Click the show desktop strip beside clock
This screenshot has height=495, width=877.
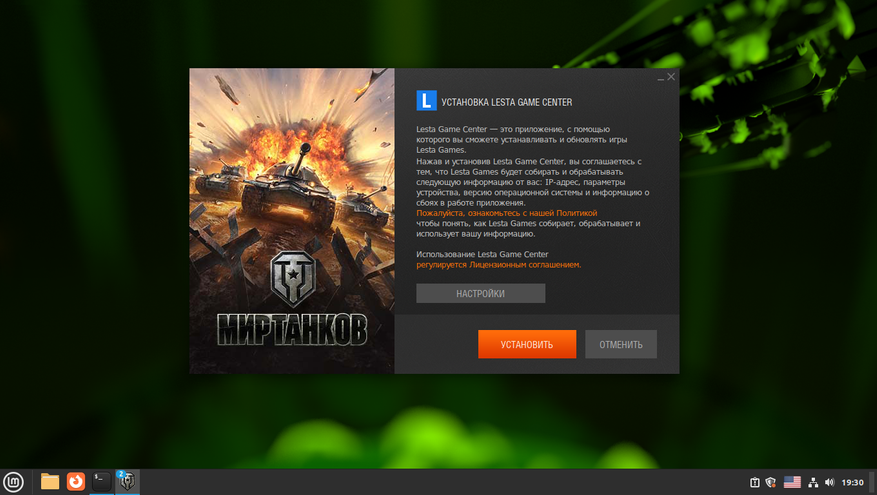pyautogui.click(x=873, y=482)
